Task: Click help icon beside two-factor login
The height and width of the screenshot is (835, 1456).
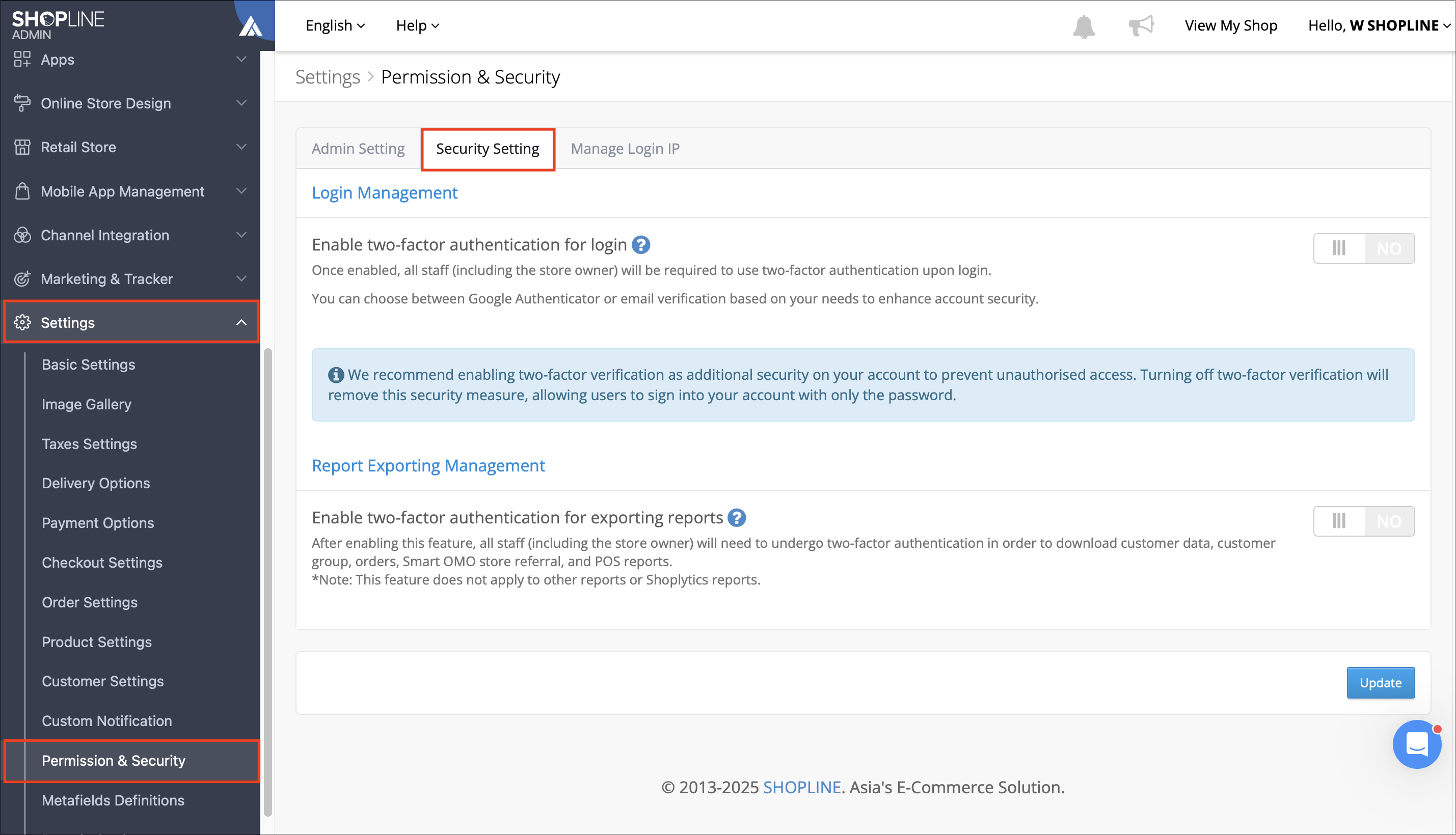Action: [x=641, y=245]
